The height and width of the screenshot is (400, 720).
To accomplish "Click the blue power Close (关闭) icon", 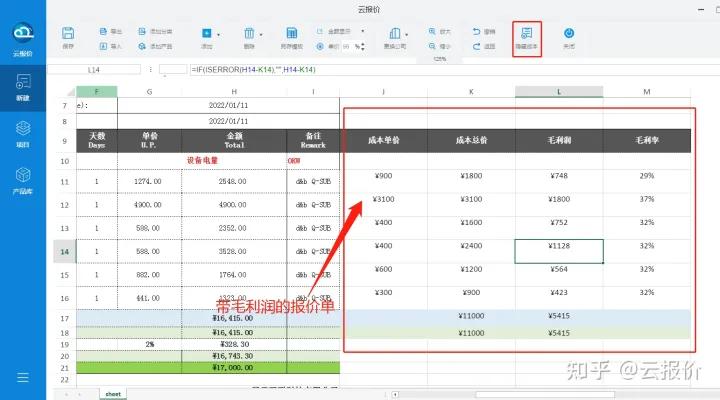I will click(x=569, y=33).
